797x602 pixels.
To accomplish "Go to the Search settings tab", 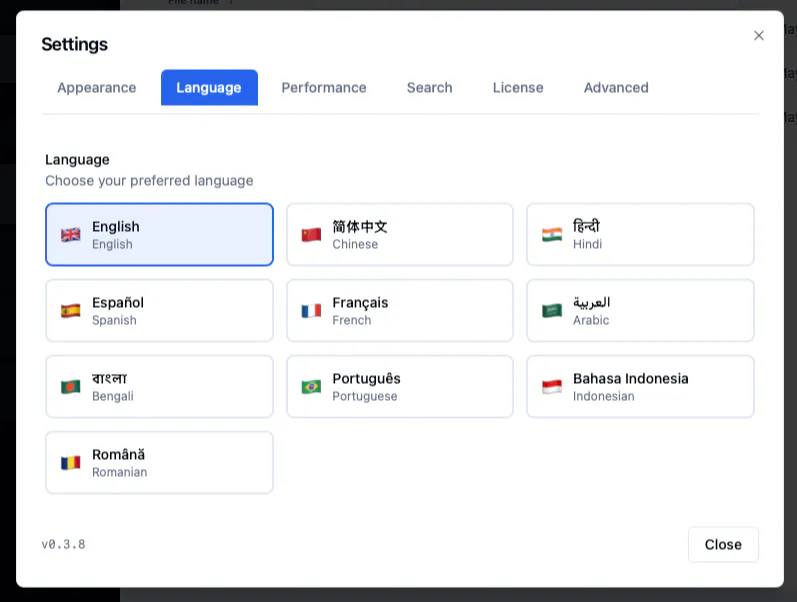I will (x=430, y=87).
